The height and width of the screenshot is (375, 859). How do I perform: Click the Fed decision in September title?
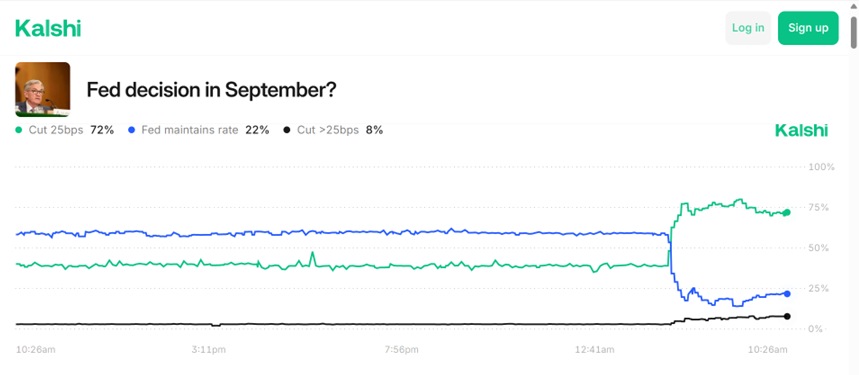click(211, 90)
